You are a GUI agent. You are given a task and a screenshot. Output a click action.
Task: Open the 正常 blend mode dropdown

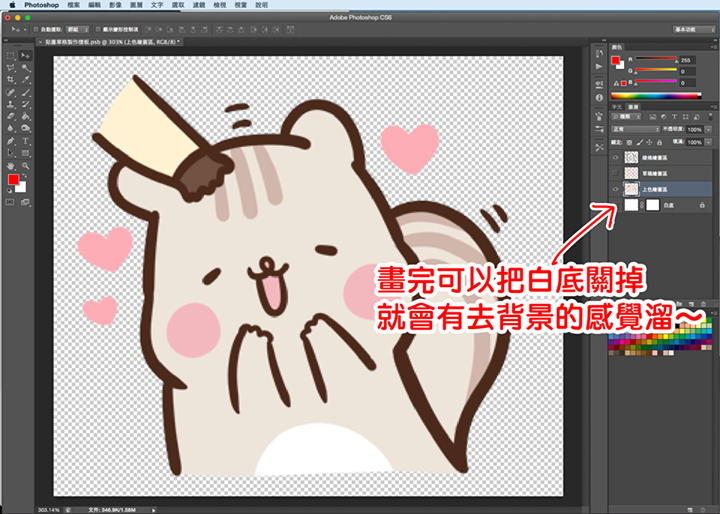[x=636, y=130]
